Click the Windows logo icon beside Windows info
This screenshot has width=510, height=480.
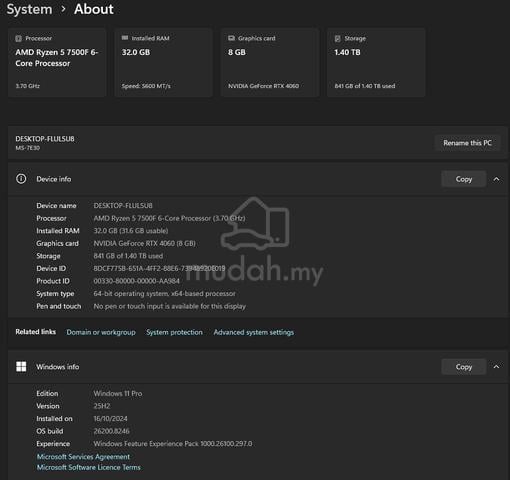21,366
